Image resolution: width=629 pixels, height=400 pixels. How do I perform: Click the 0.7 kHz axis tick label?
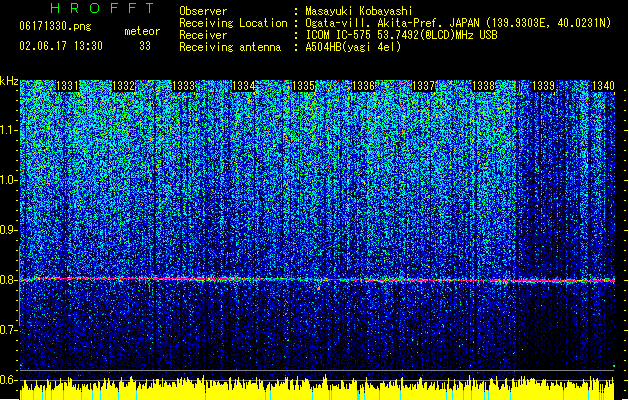pyautogui.click(x=9, y=330)
